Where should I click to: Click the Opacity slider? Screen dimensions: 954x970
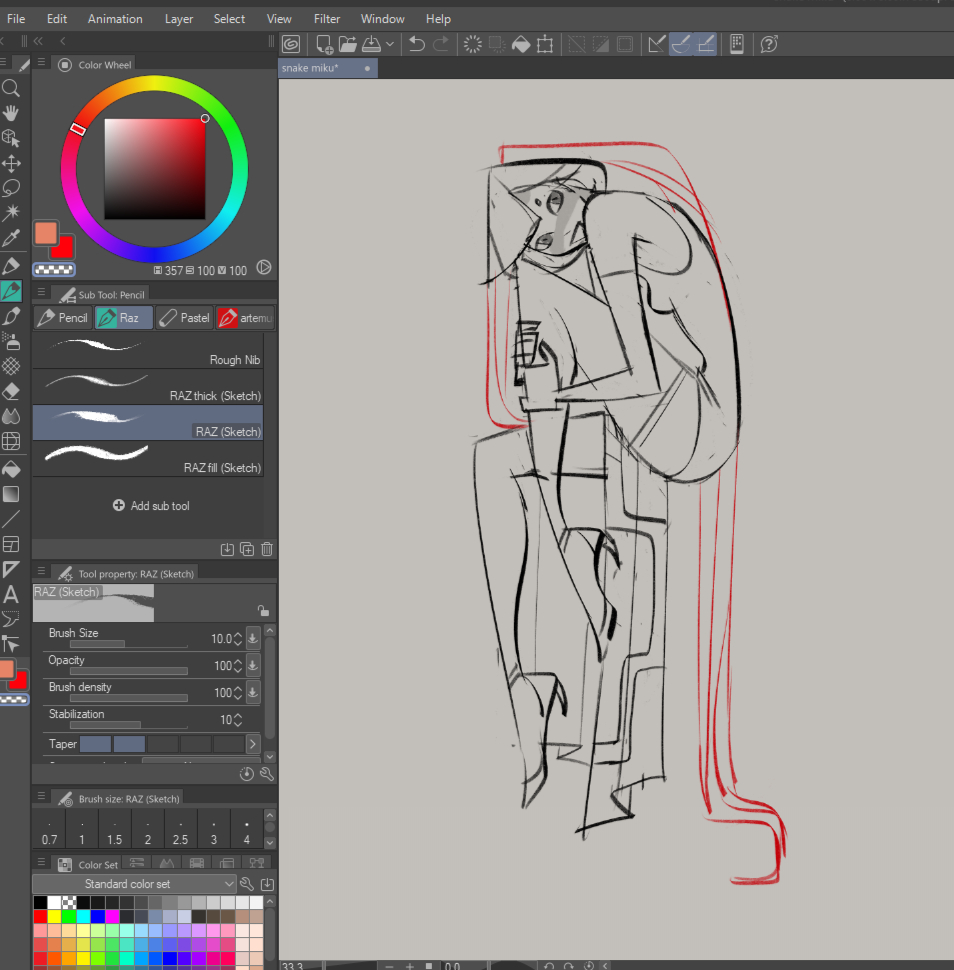(128, 670)
